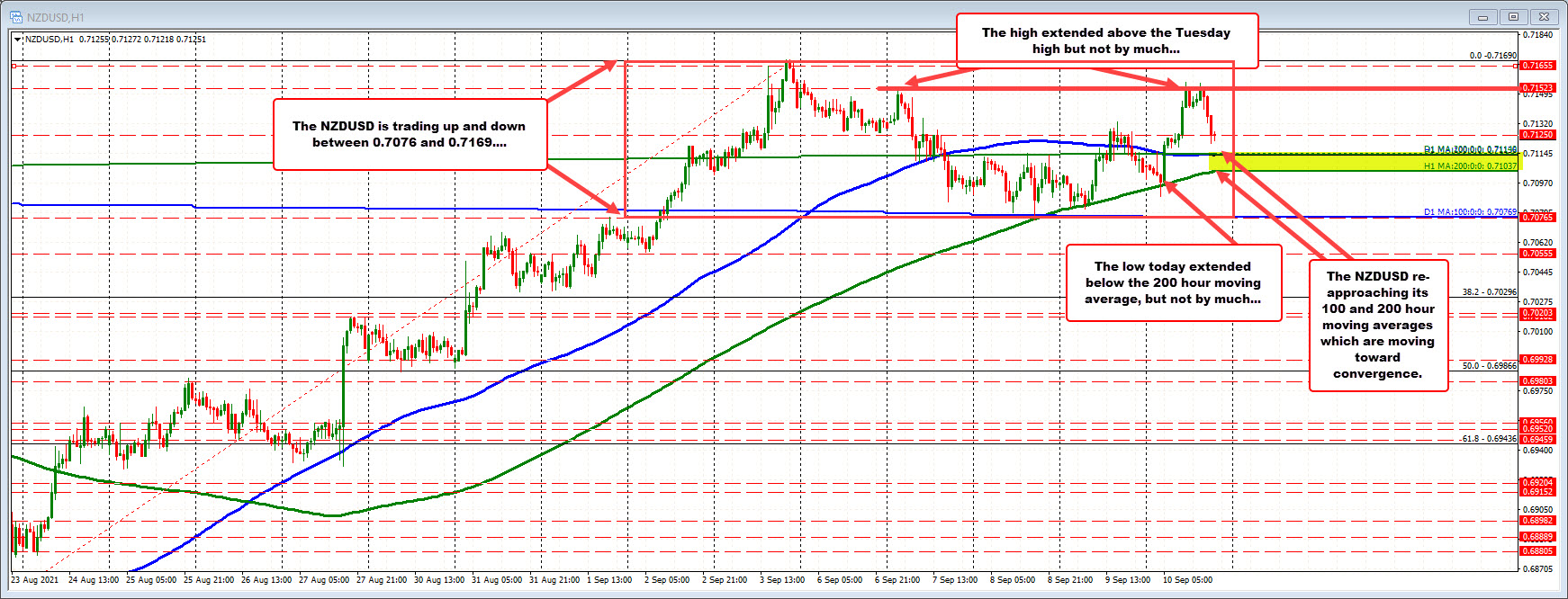Screen dimensions: 1568x599
Task: Click the '3 Sep 13:00' time axis label
Action: [x=781, y=580]
